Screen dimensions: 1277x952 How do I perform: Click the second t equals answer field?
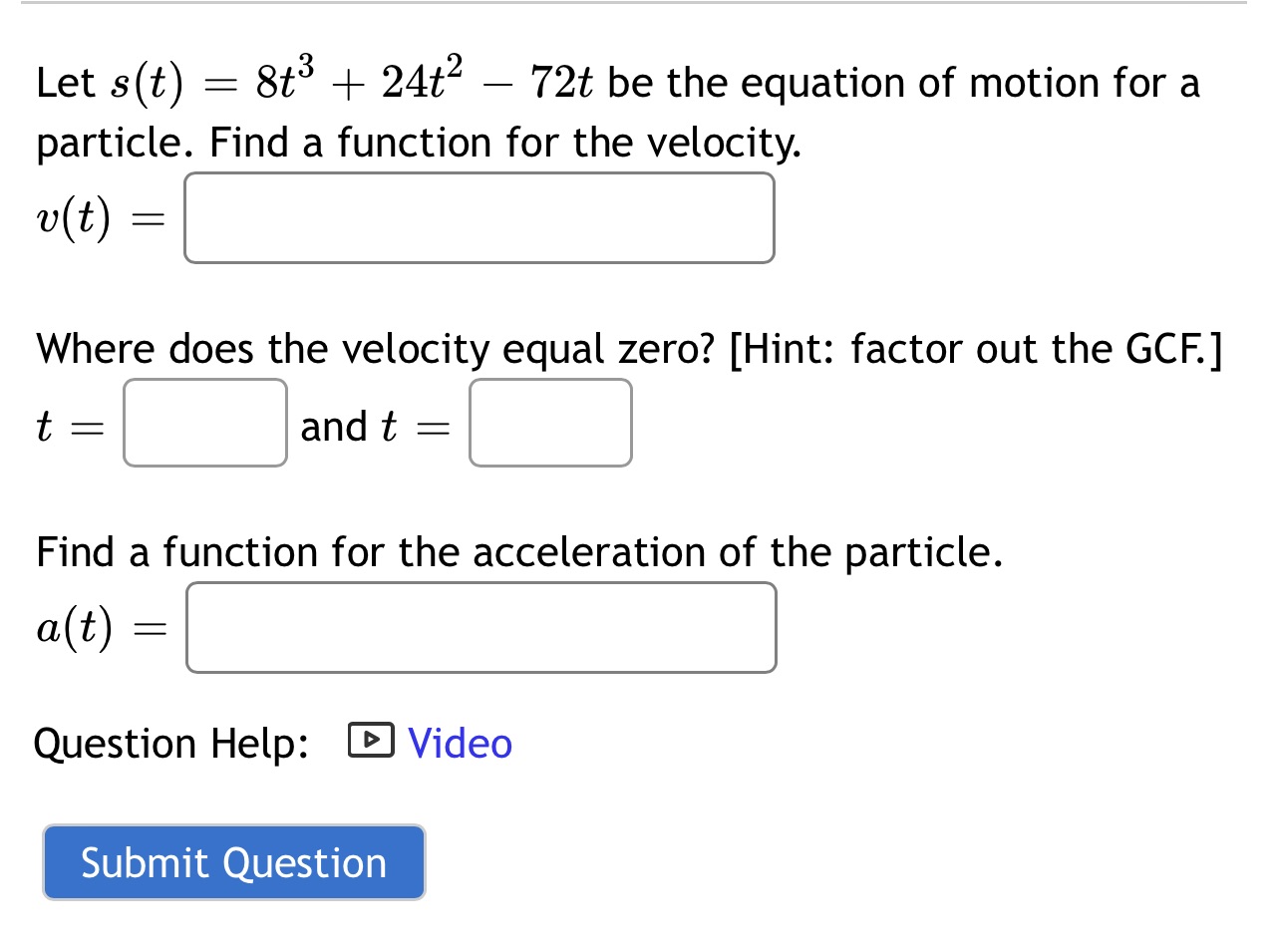pos(550,423)
